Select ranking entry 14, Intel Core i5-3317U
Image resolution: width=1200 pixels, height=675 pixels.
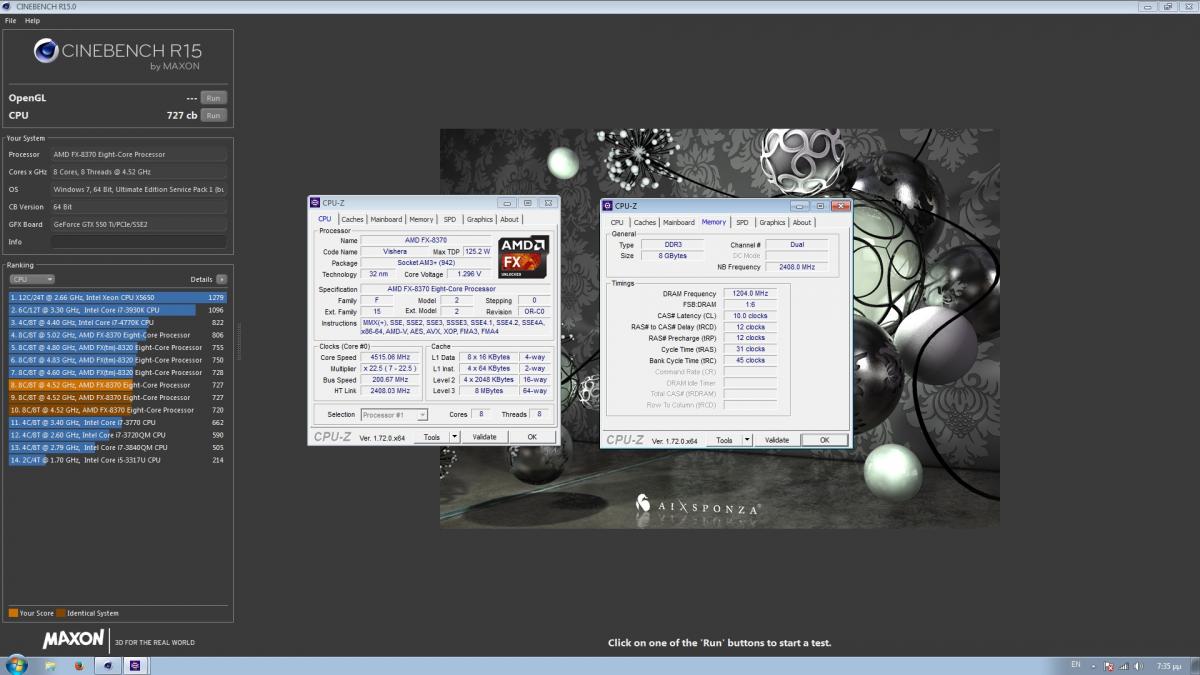118,460
